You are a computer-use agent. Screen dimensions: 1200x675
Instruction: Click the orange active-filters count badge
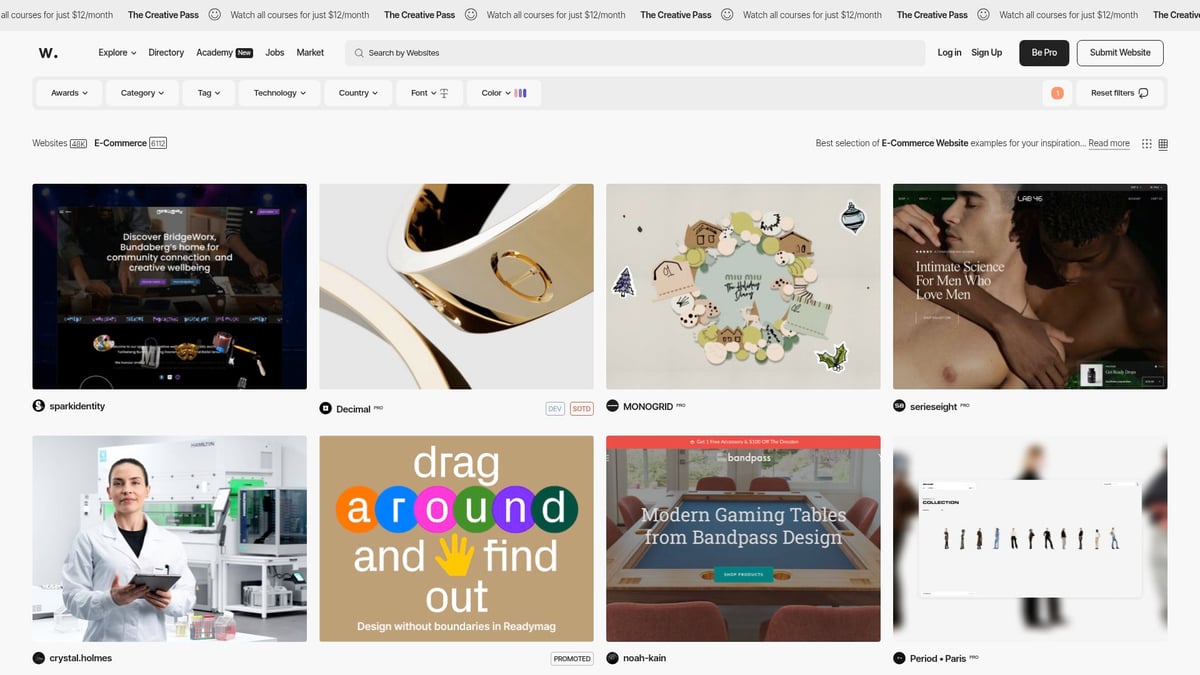tap(1057, 92)
